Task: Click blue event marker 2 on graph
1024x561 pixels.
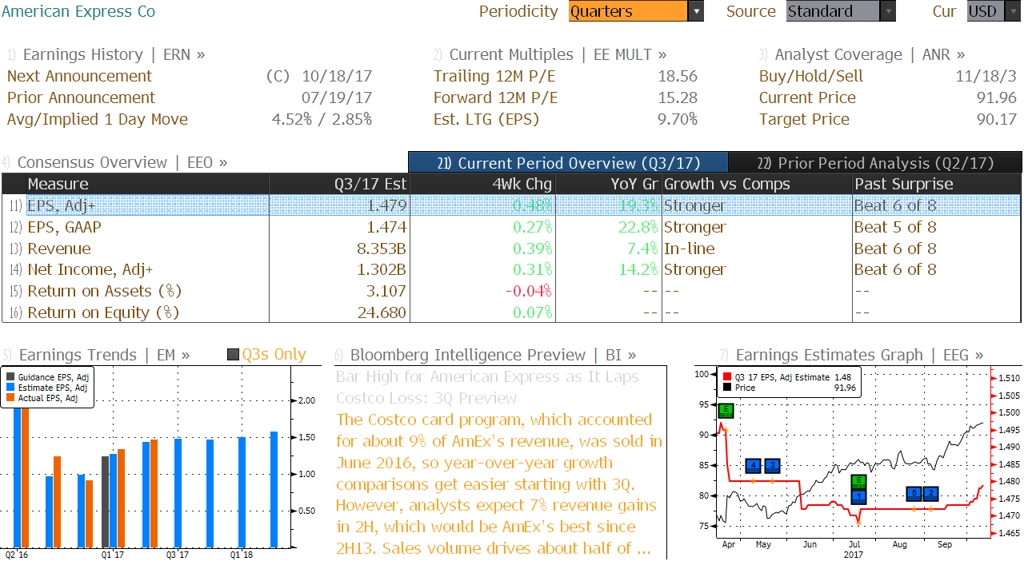Action: 931,494
